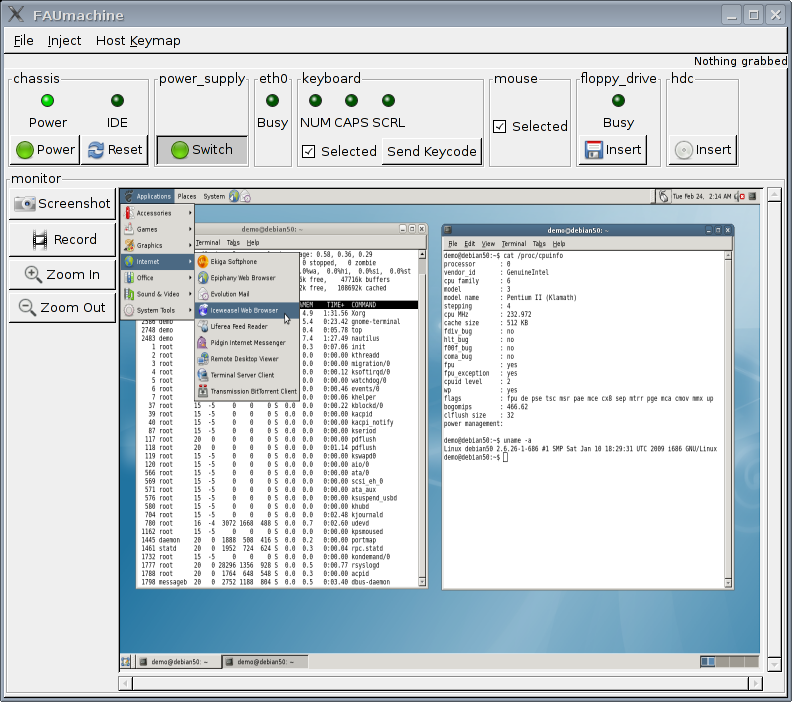This screenshot has height=702, width=792.
Task: Open the Host Keymap menu
Action: point(138,40)
